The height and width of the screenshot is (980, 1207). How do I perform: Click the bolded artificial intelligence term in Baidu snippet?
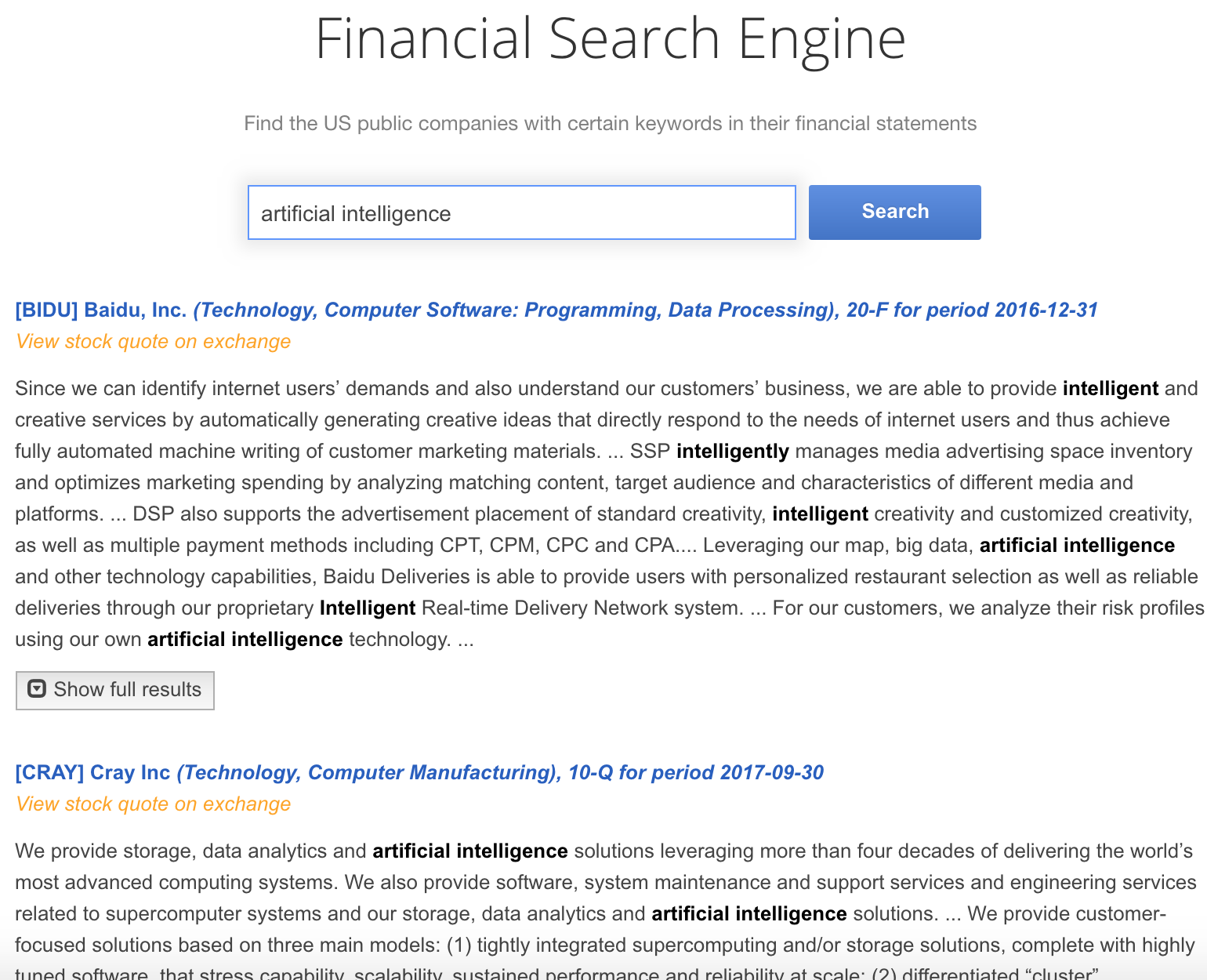[x=1078, y=545]
